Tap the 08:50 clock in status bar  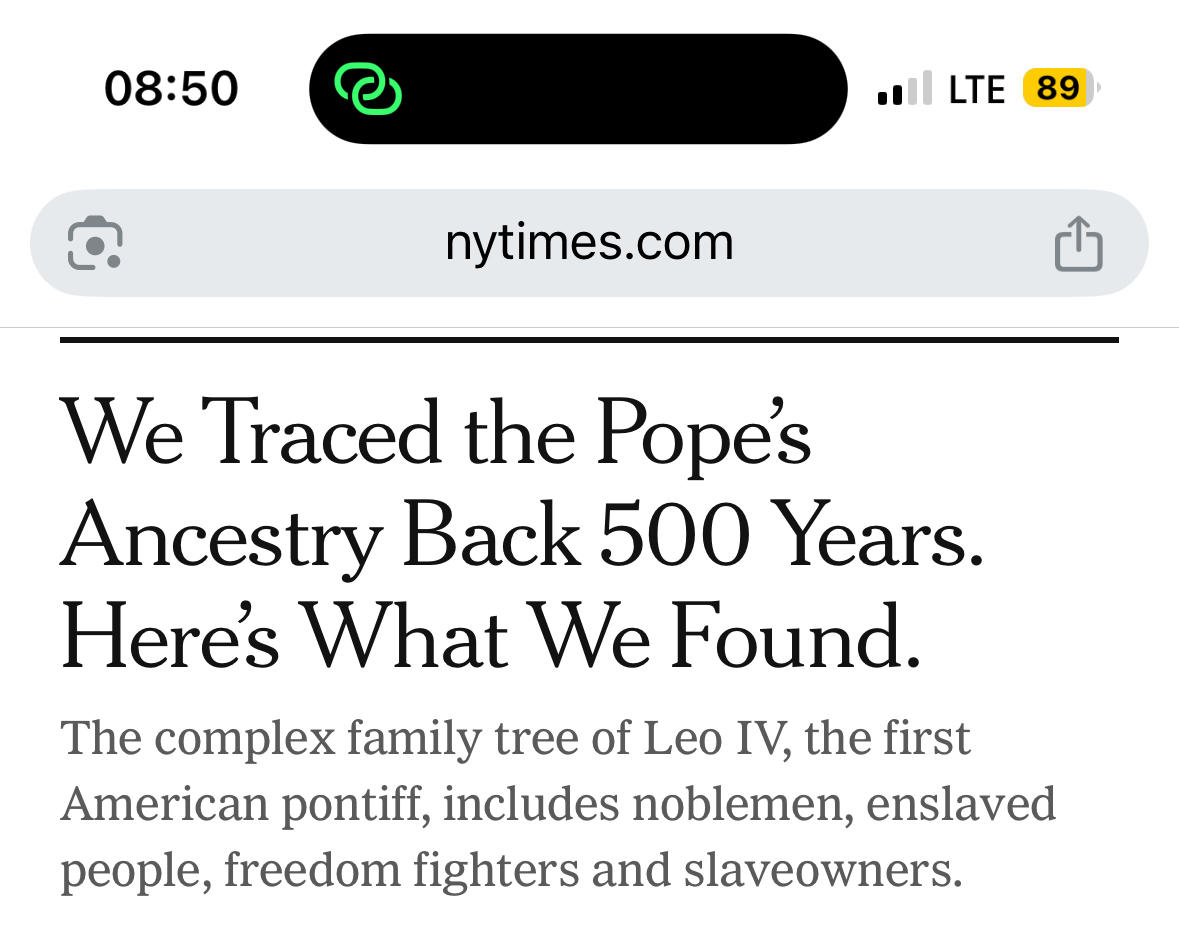pos(171,89)
